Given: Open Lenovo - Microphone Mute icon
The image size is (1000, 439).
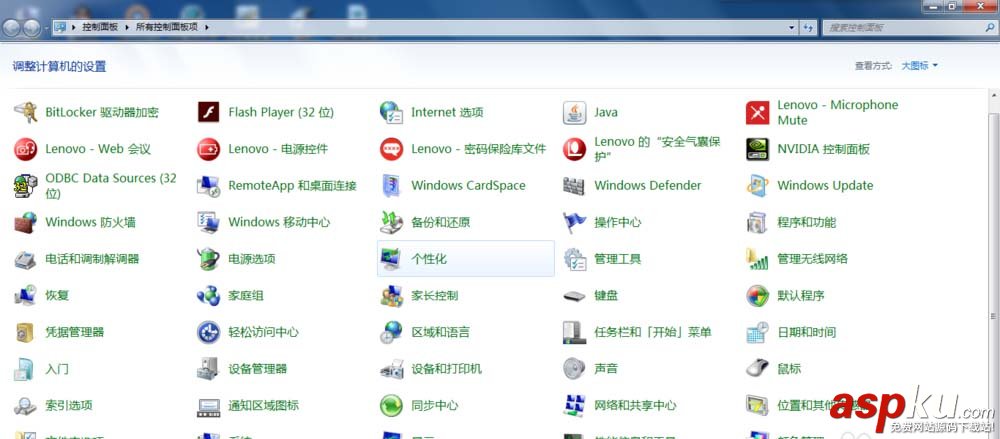Looking at the screenshot, I should (x=758, y=113).
